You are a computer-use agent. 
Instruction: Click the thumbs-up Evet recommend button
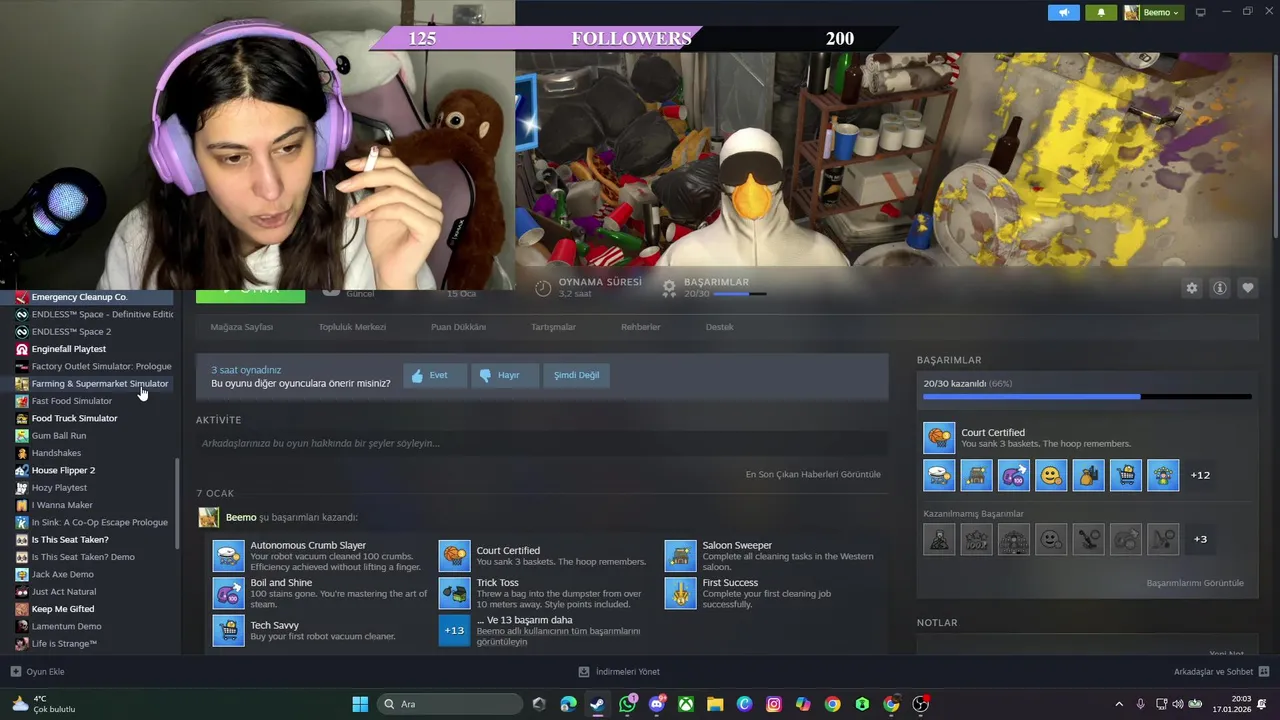435,375
